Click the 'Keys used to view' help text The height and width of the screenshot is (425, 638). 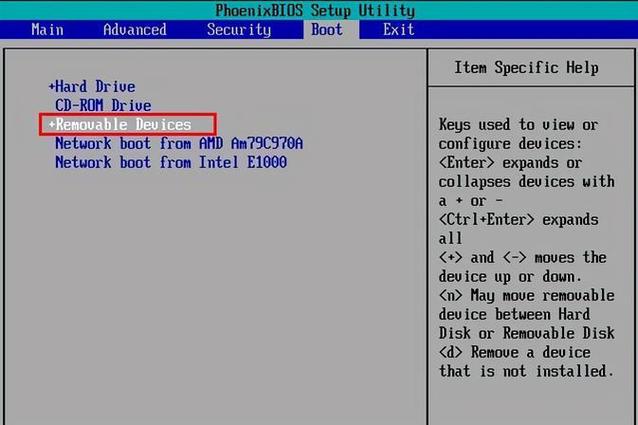tap(518, 125)
